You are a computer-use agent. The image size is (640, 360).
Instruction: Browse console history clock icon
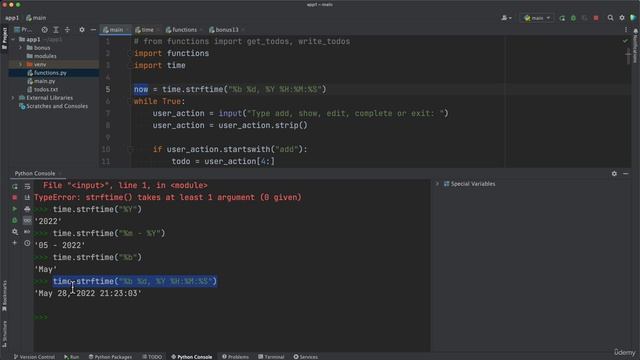[x=27, y=243]
